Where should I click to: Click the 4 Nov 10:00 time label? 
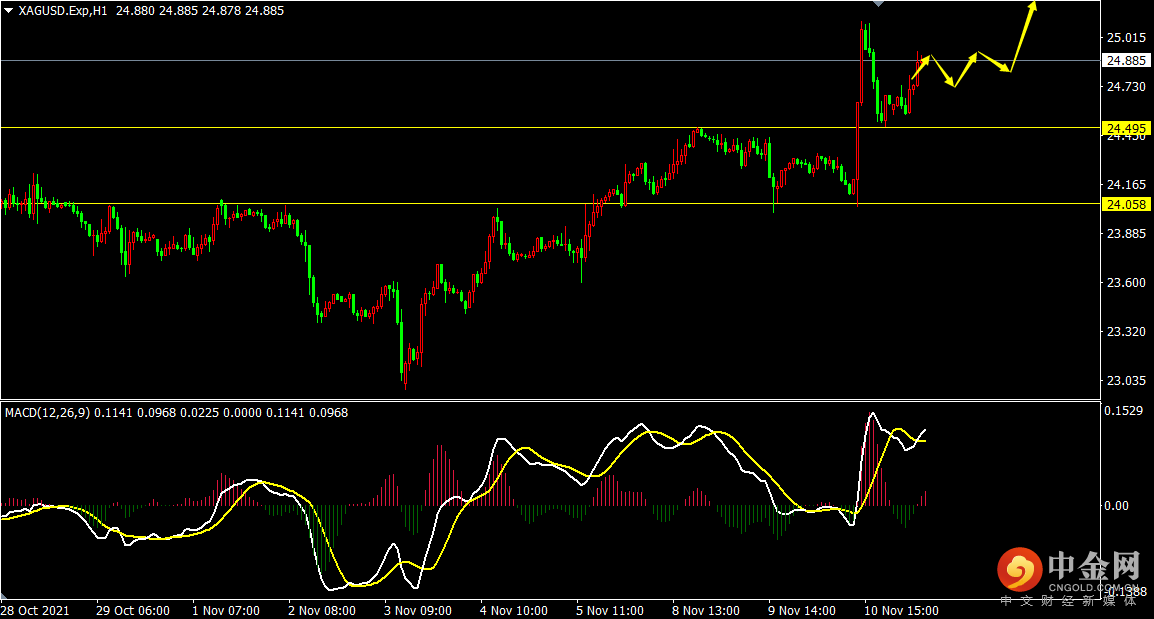click(514, 611)
